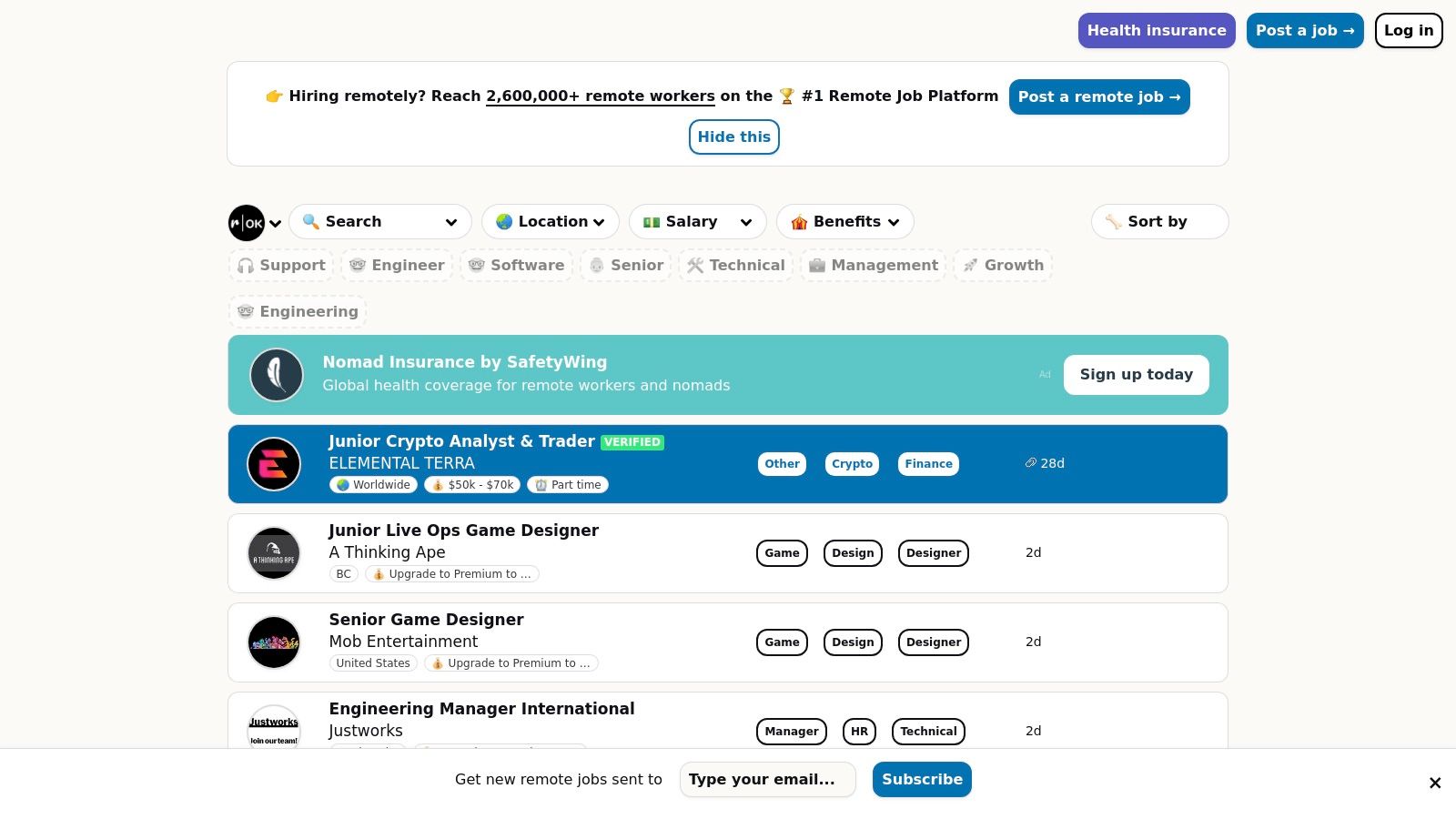Click the link icon beside 28d
Viewport: 1456px width, 819px height.
tap(1030, 463)
